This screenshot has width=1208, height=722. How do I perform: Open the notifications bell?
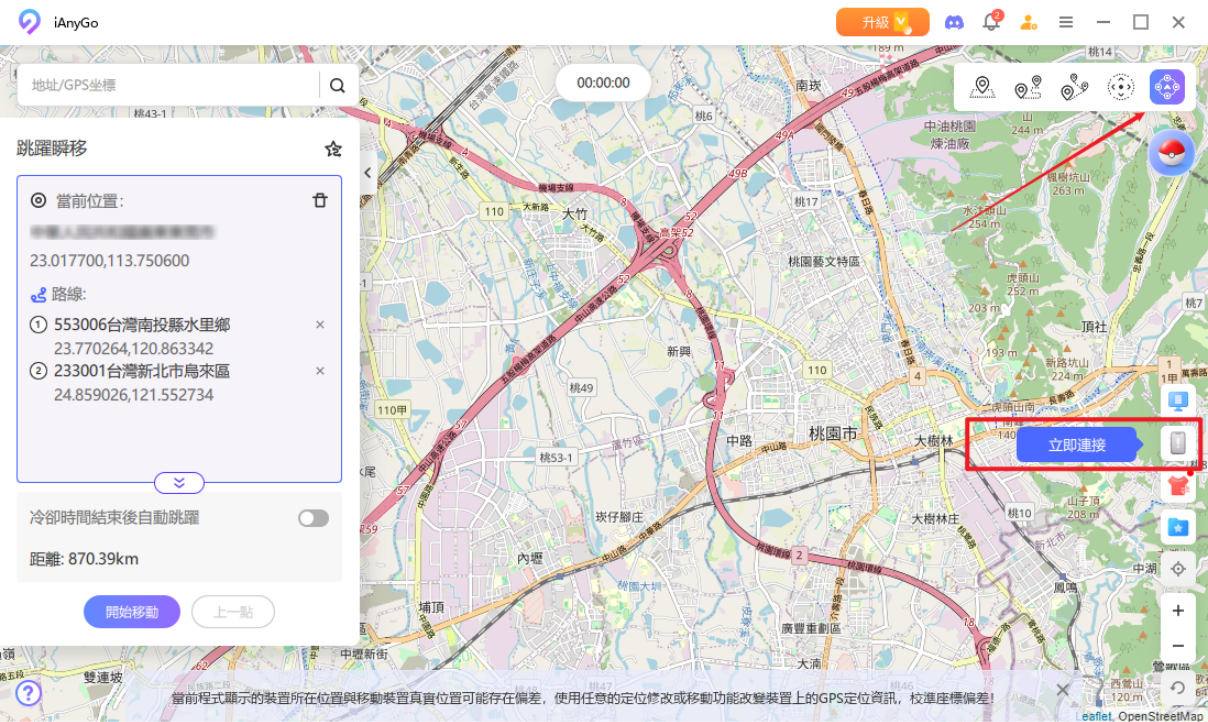[x=991, y=22]
